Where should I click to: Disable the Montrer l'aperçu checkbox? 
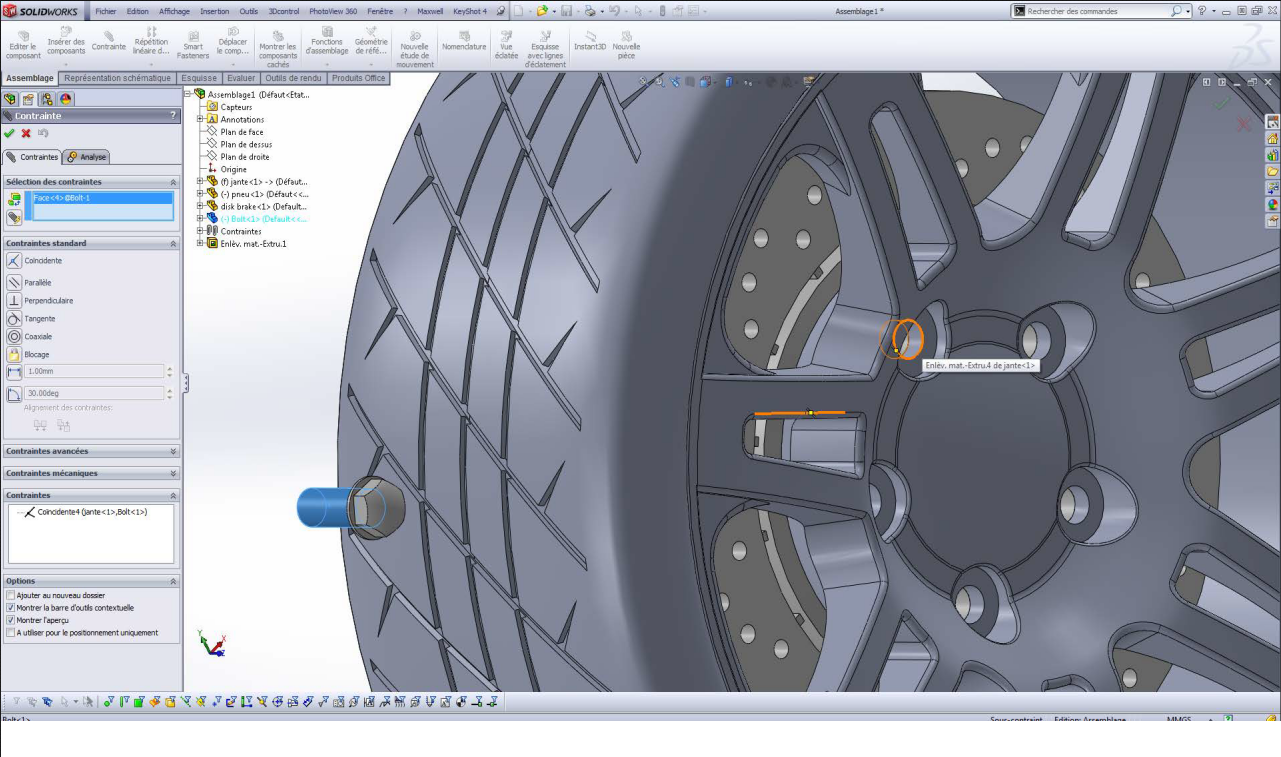[x=11, y=620]
